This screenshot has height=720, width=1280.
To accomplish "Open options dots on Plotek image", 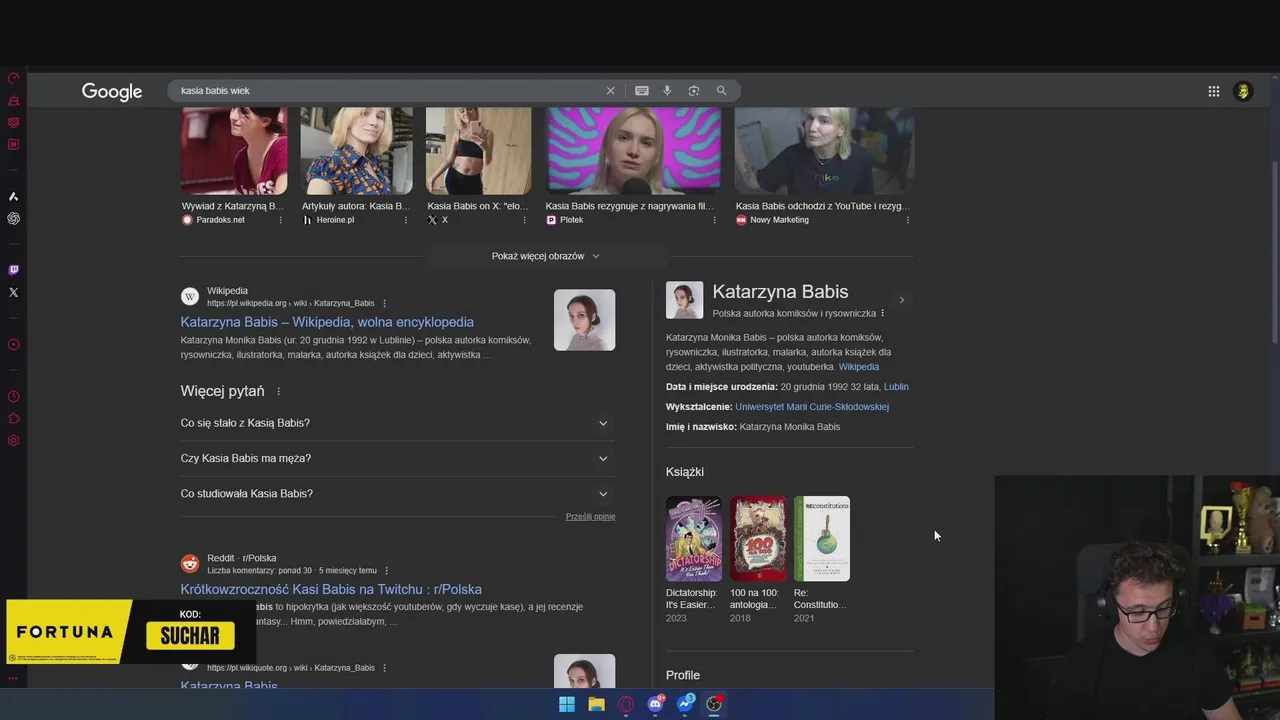I will [714, 220].
